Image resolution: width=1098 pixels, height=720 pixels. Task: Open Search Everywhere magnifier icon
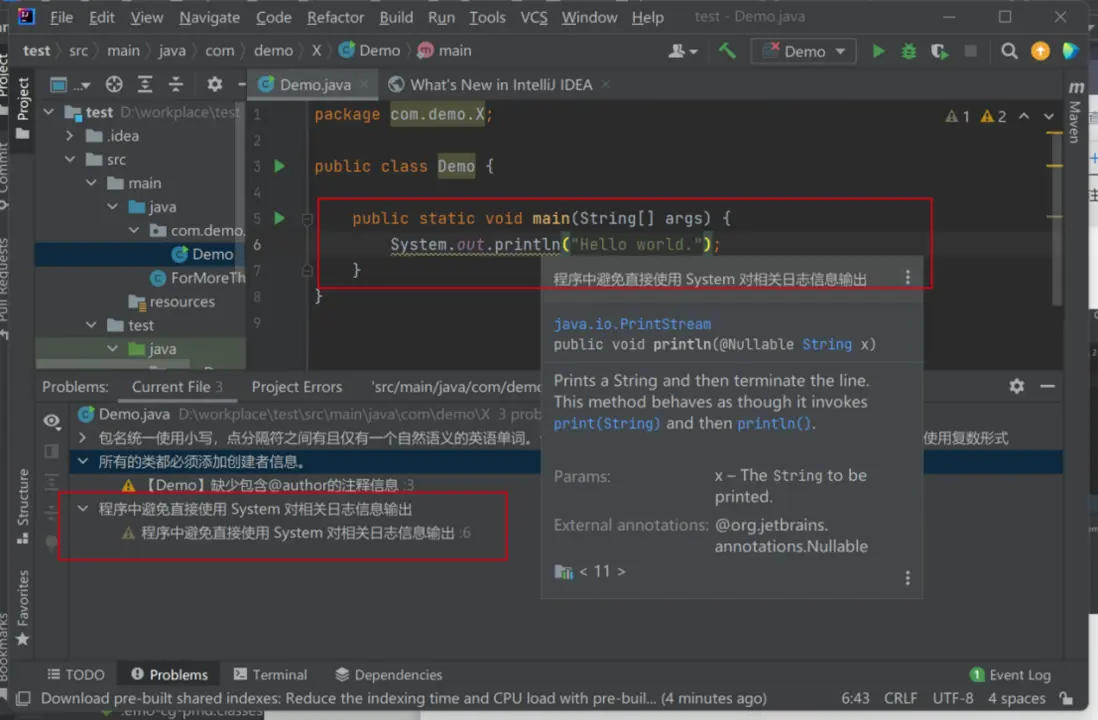pos(1009,51)
